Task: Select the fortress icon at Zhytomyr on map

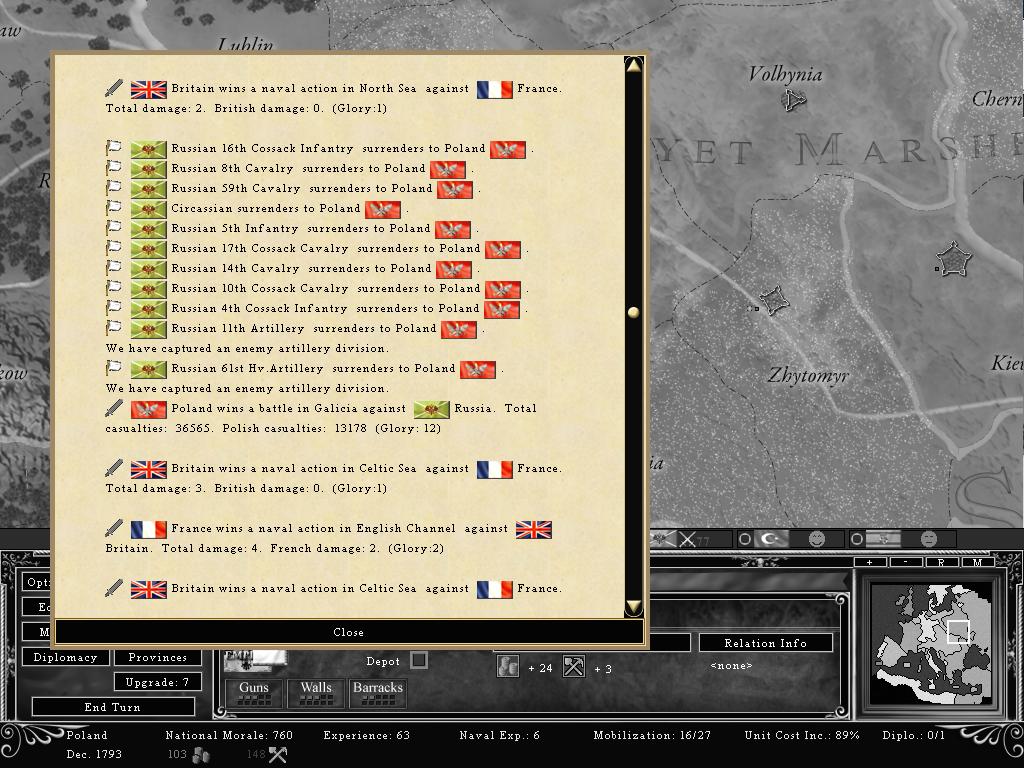Action: click(775, 300)
